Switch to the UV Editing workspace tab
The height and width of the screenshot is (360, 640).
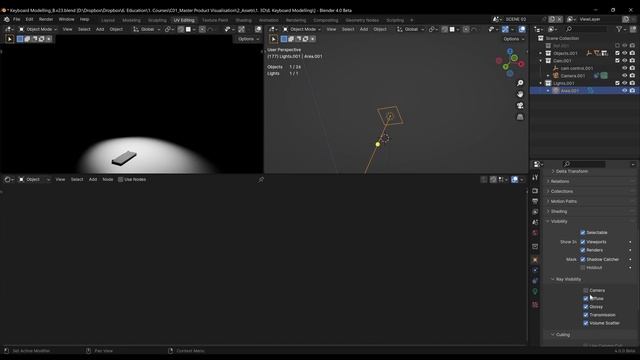(184, 20)
